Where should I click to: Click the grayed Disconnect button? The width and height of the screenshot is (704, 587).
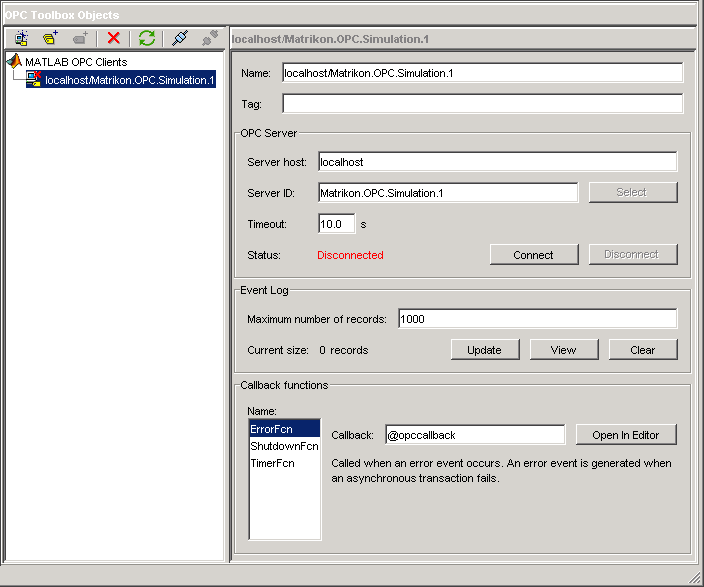pyautogui.click(x=633, y=254)
